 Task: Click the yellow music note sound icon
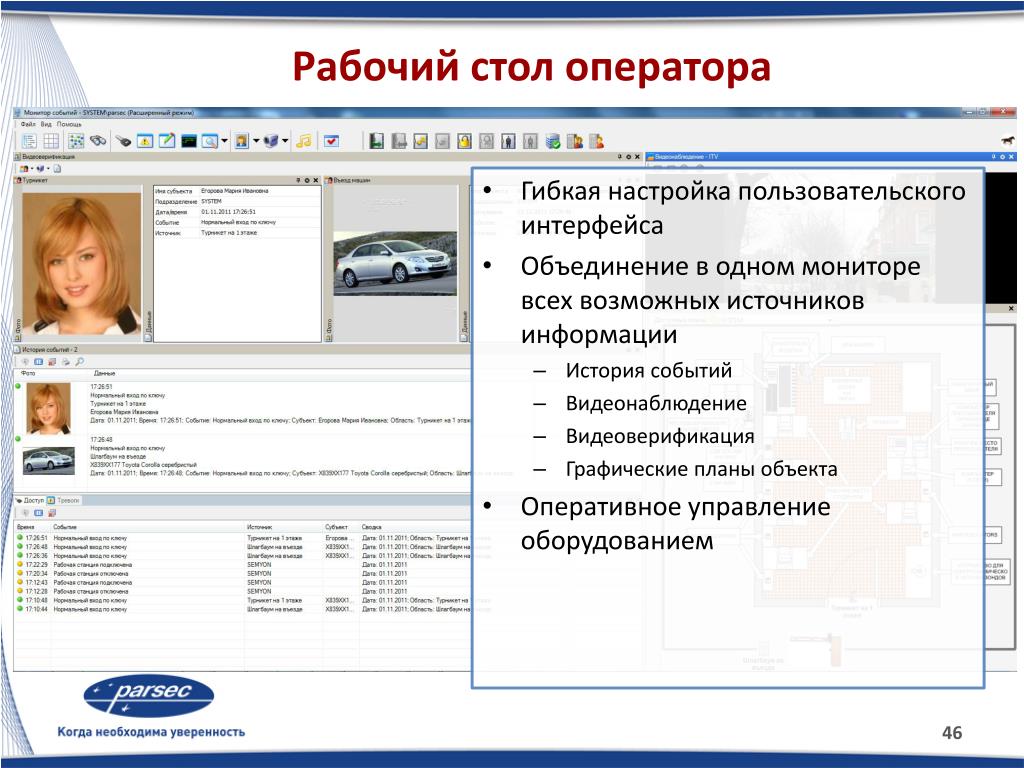[x=304, y=140]
